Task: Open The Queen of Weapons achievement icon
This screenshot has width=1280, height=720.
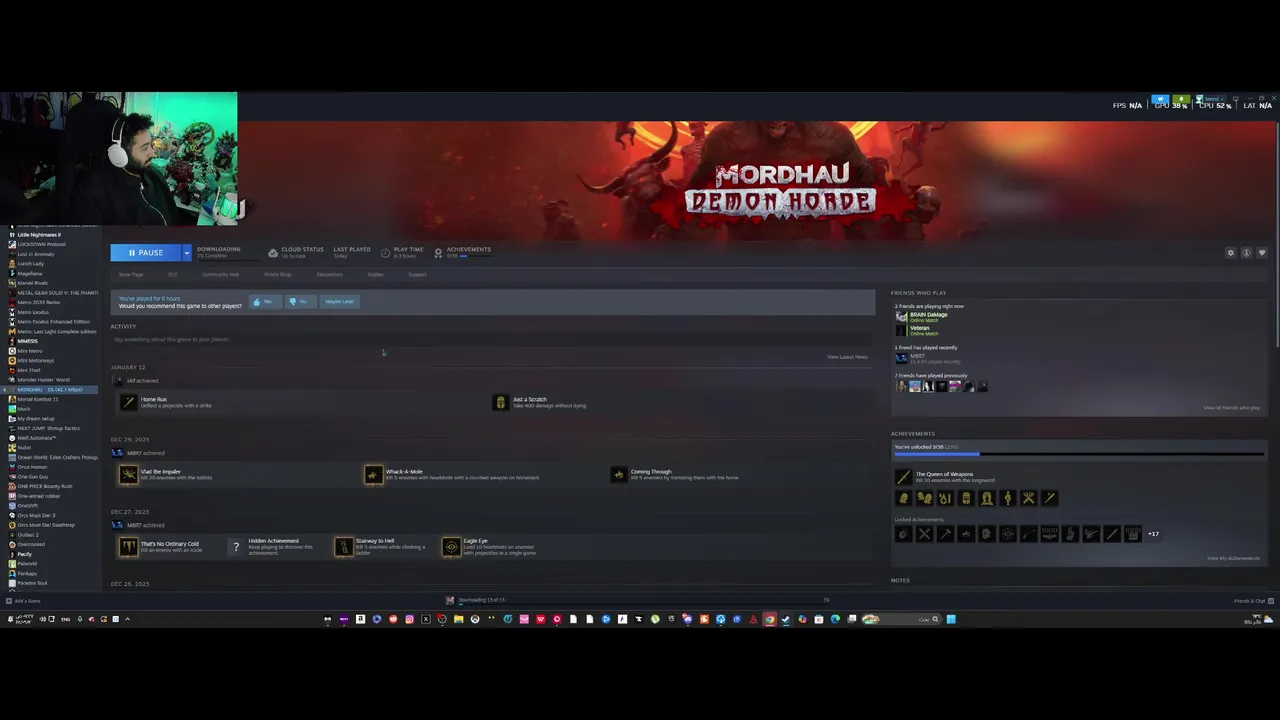Action: [x=903, y=477]
